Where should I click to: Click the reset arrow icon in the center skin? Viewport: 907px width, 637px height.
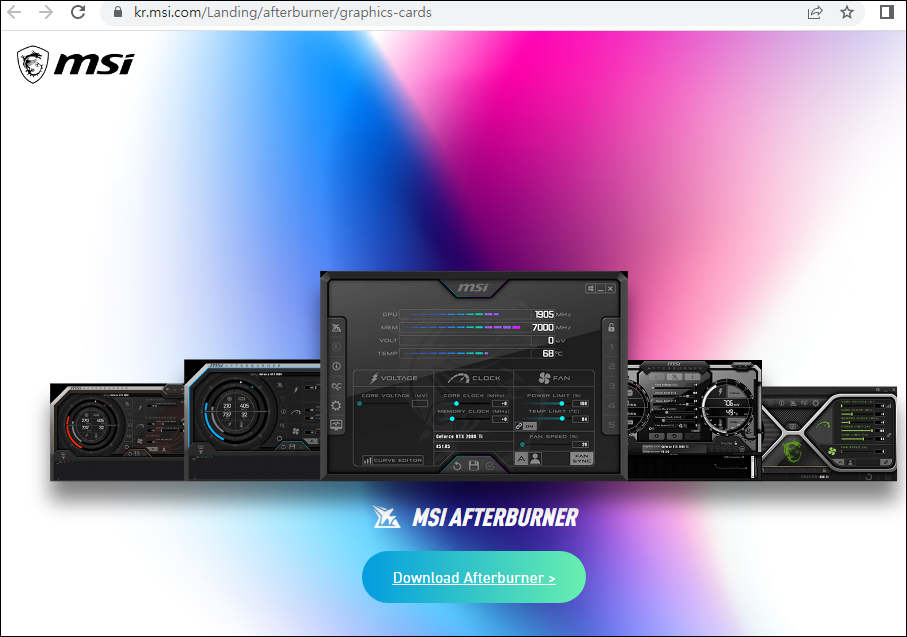click(457, 466)
